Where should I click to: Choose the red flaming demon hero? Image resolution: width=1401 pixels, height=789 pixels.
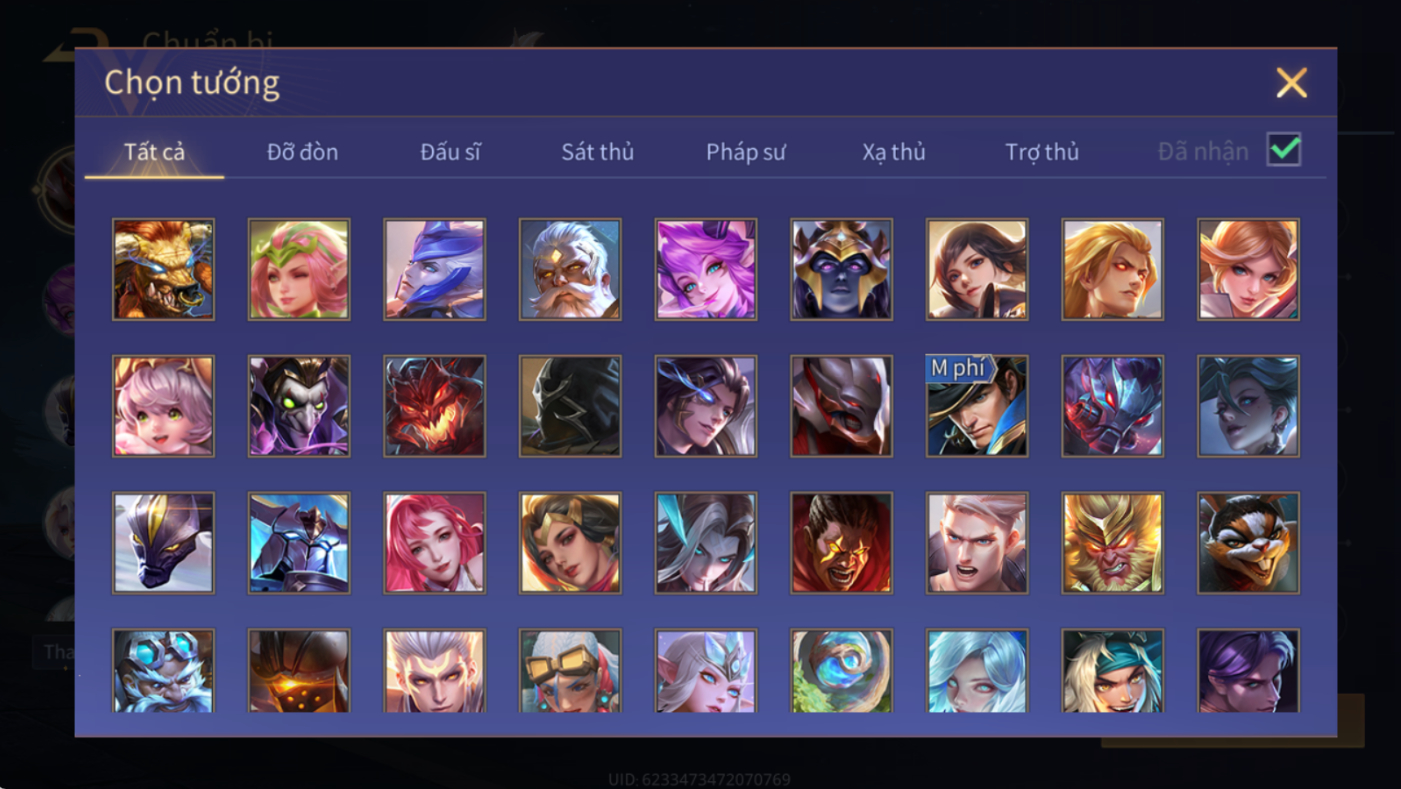(x=434, y=406)
